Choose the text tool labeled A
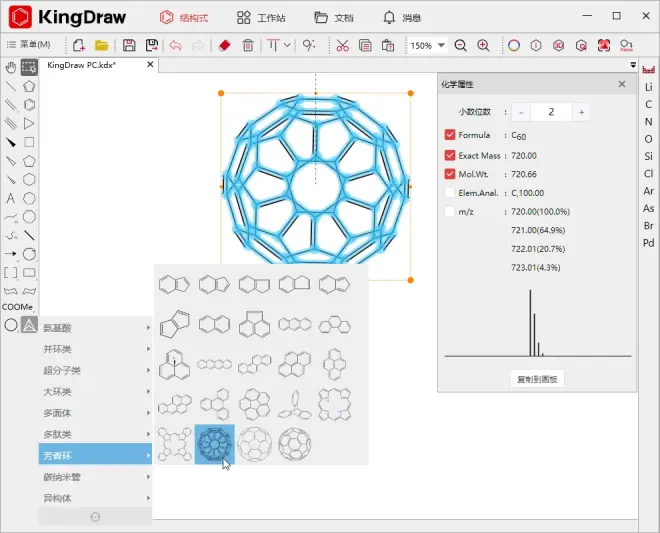The width and height of the screenshot is (660, 533). (x=11, y=198)
